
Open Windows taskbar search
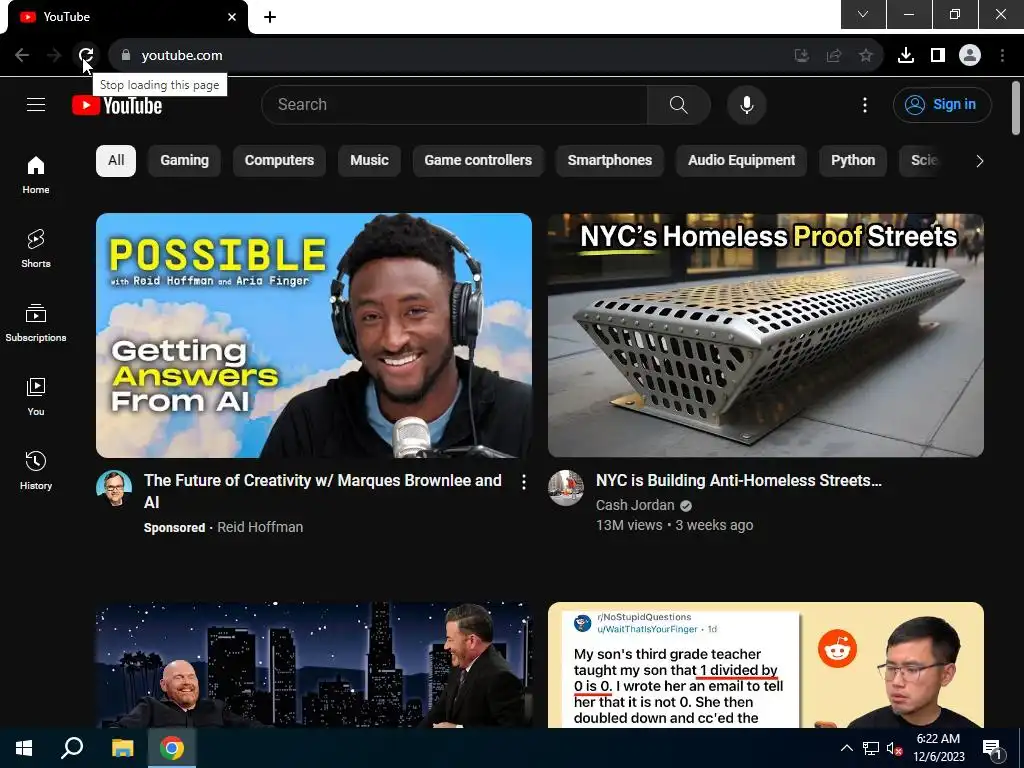point(72,748)
